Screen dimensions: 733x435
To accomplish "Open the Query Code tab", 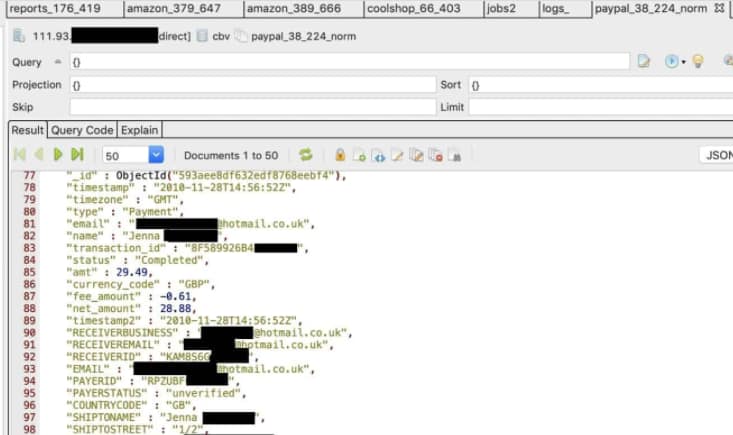I will 82,130.
